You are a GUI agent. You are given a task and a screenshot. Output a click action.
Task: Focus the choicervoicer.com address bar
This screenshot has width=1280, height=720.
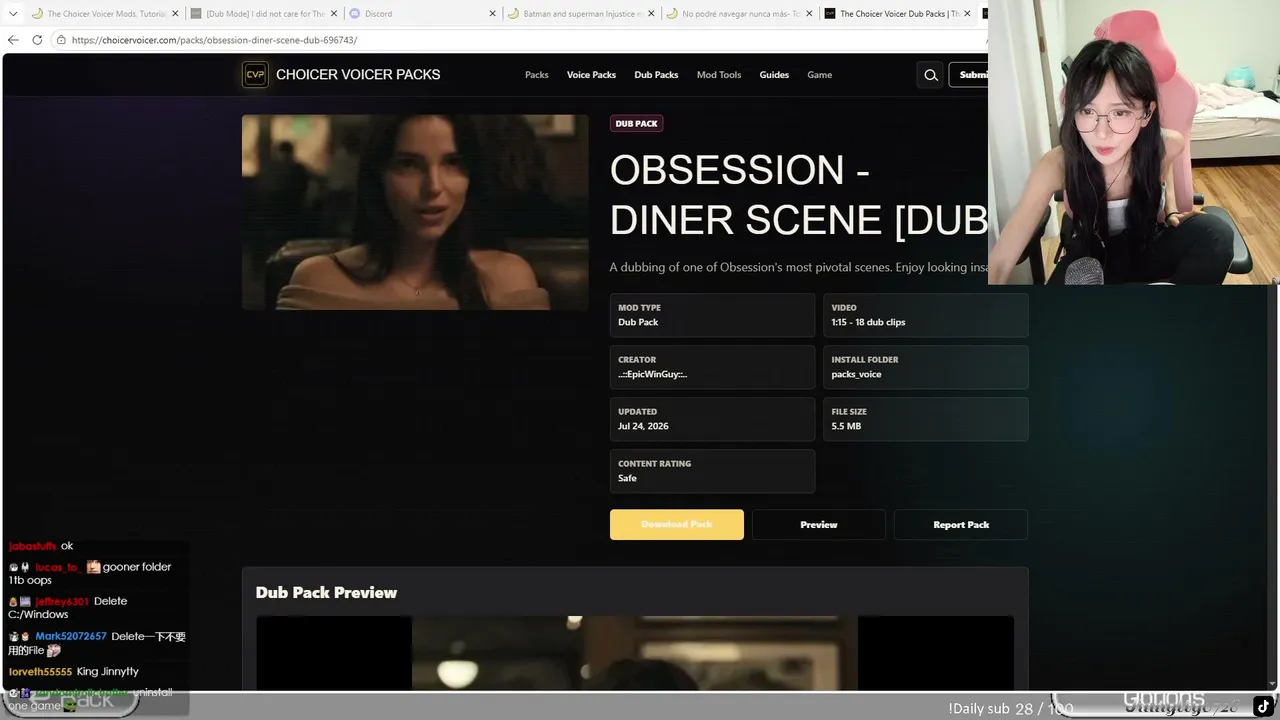520,40
